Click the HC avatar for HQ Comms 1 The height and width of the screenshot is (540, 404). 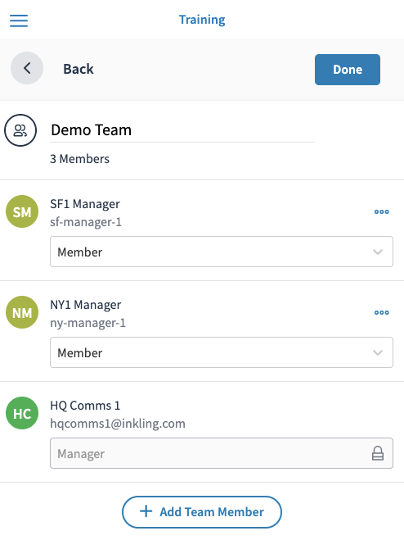[22, 413]
